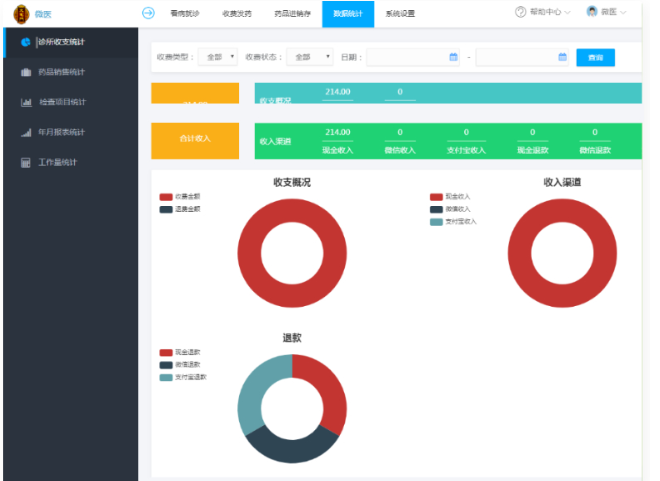Viewport: 660px width, 481px height.
Task: Click the circled arrow collapse icon
Action: tap(149, 13)
